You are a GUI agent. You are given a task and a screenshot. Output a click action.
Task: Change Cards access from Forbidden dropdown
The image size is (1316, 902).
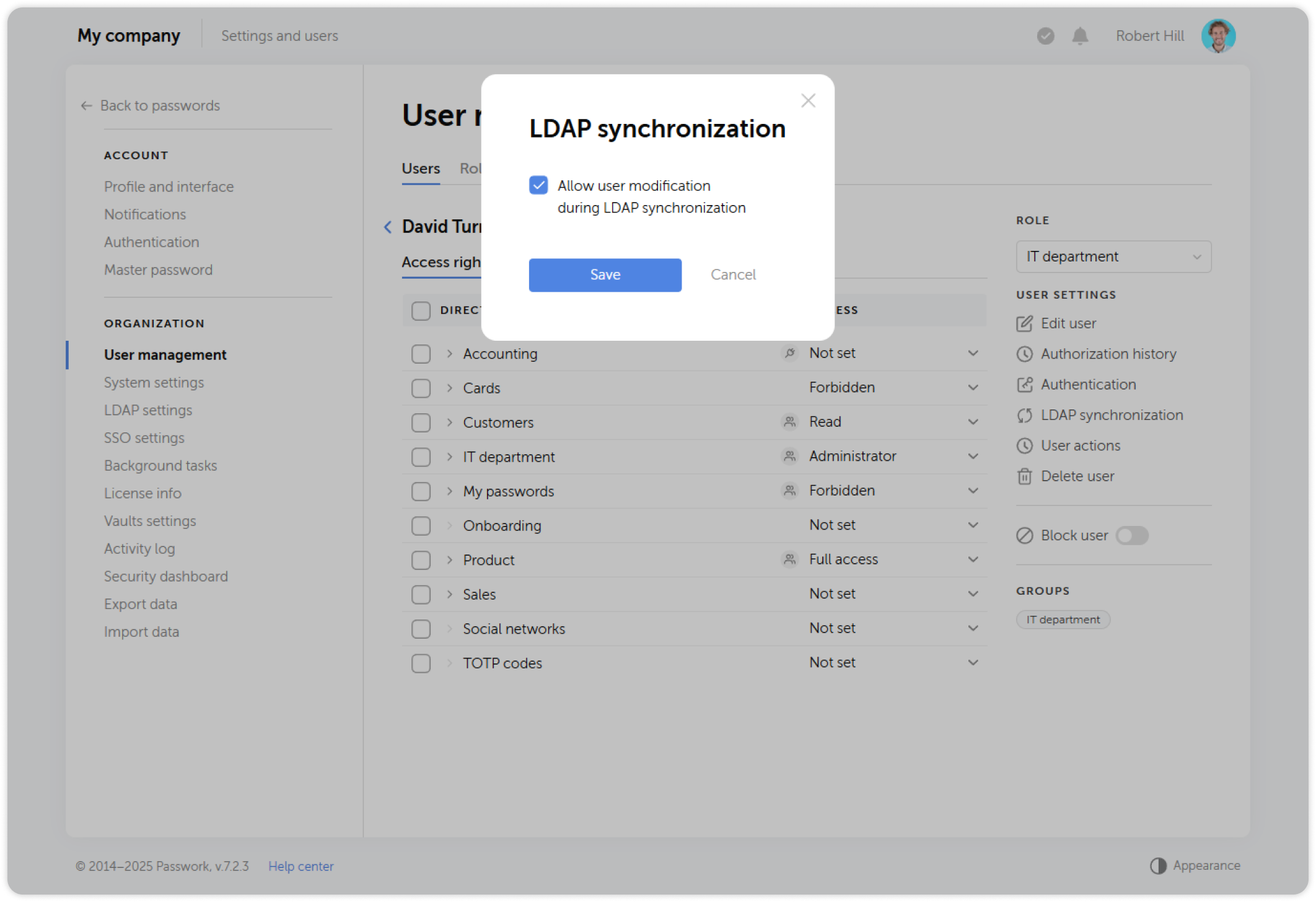[x=973, y=387]
